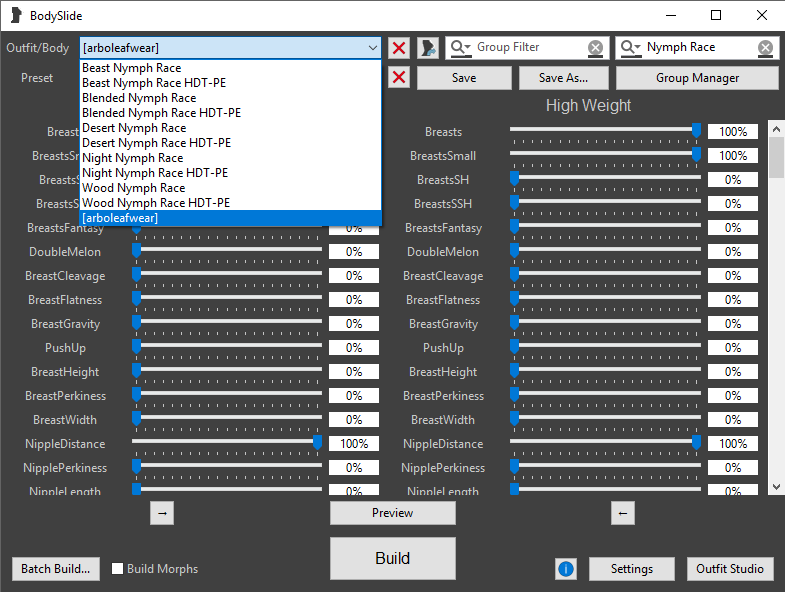Image resolution: width=785 pixels, height=592 pixels.
Task: Adjust high weight NippleDistance slider
Action: pos(696,442)
